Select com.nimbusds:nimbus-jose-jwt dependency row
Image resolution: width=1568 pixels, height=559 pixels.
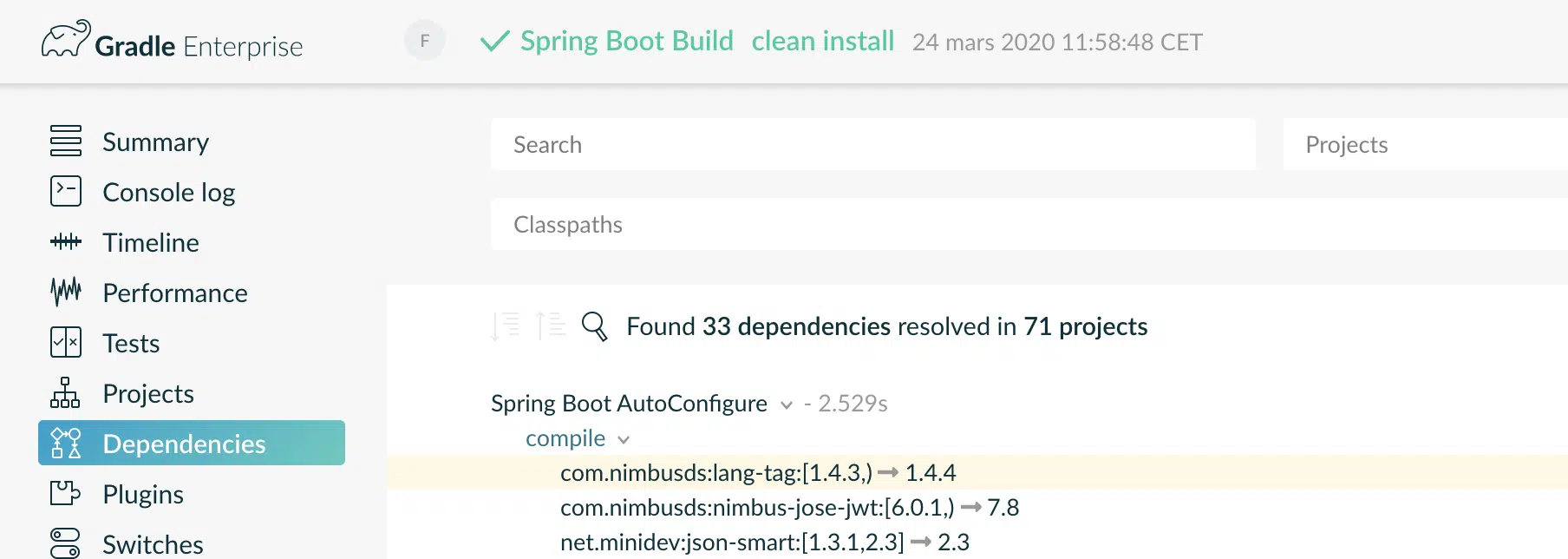(x=977, y=507)
